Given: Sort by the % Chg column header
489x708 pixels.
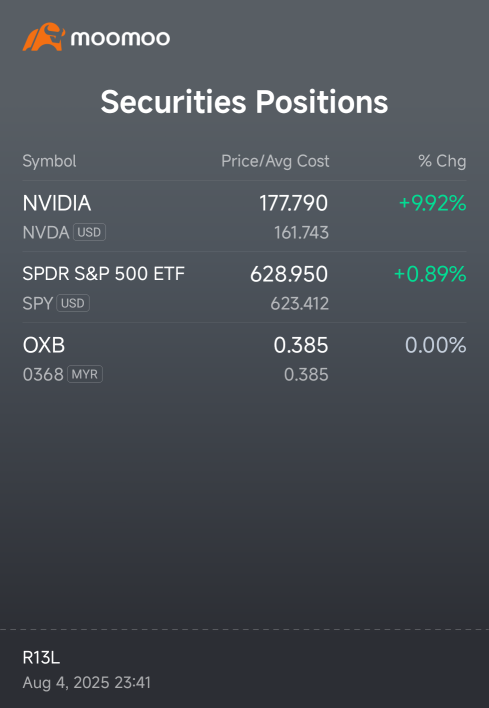Looking at the screenshot, I should (x=442, y=161).
